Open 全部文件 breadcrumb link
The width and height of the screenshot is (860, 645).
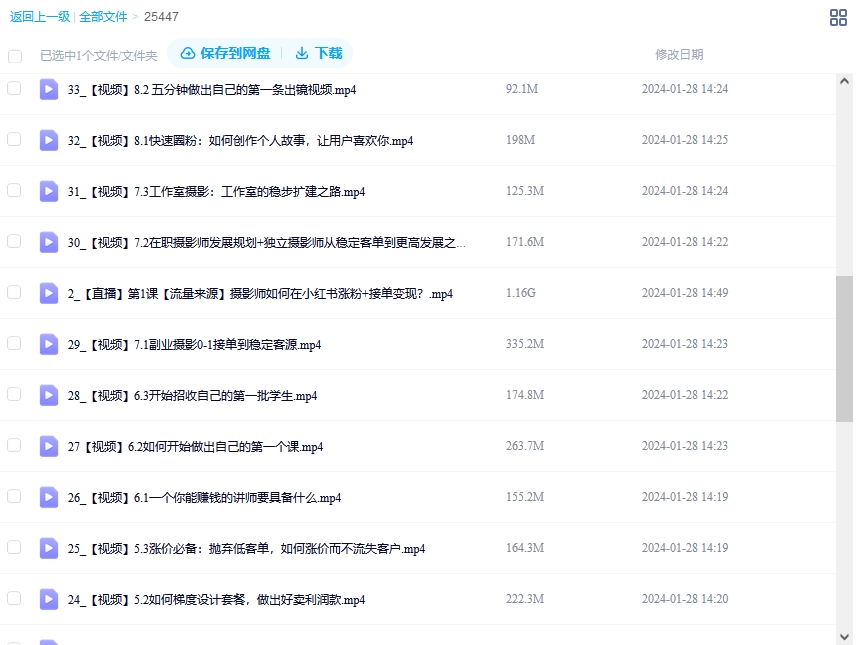(x=104, y=17)
